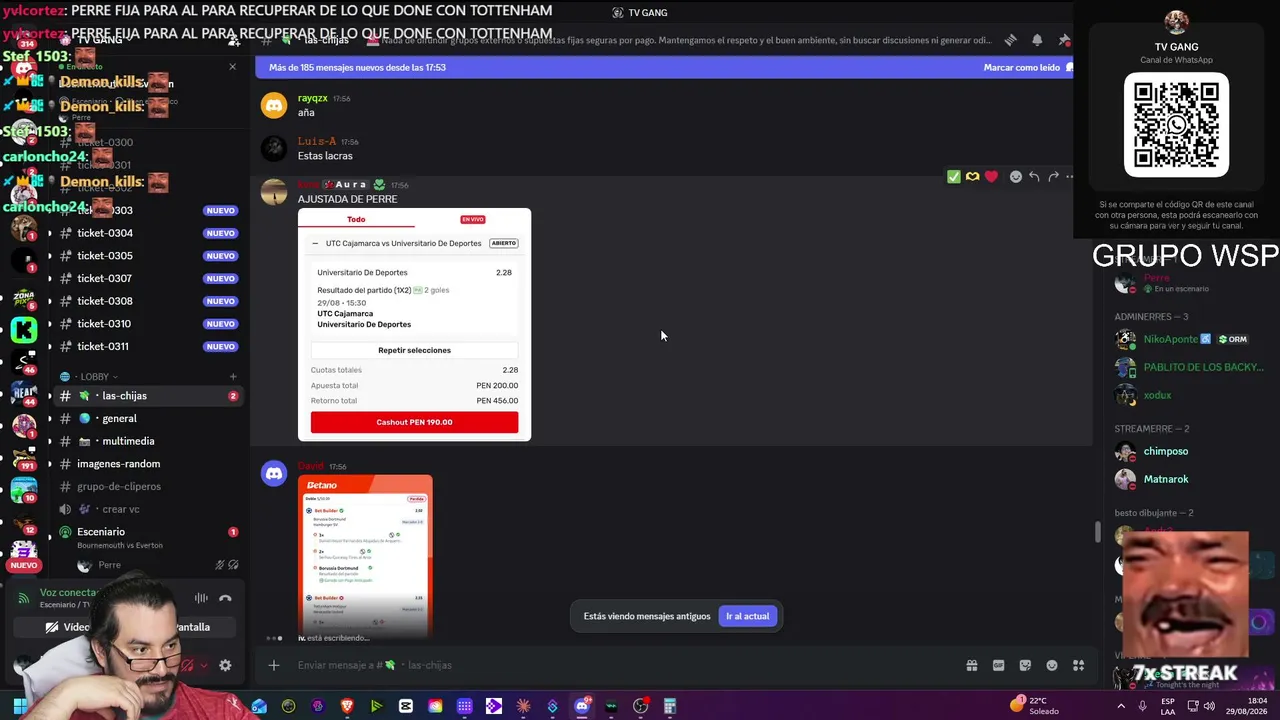The height and width of the screenshot is (720, 1280).
Task: Reply to the AJUSTADA DE PERRE message
Action: [x=1034, y=177]
